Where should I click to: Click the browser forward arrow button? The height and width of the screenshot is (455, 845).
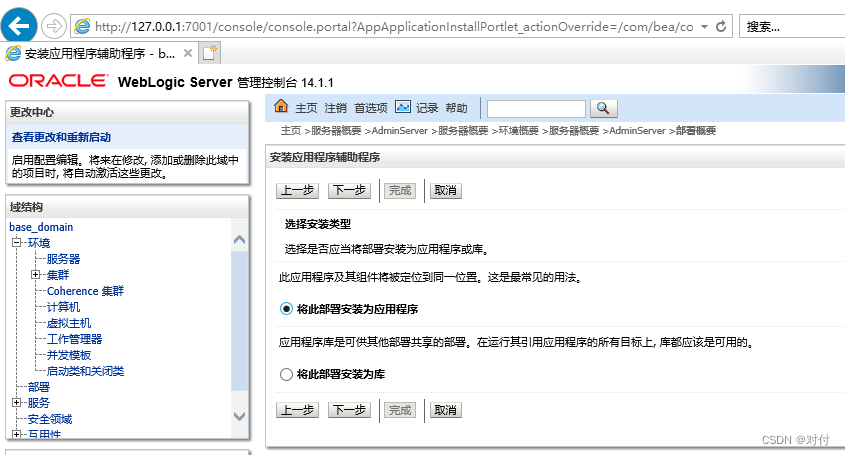(x=53, y=26)
